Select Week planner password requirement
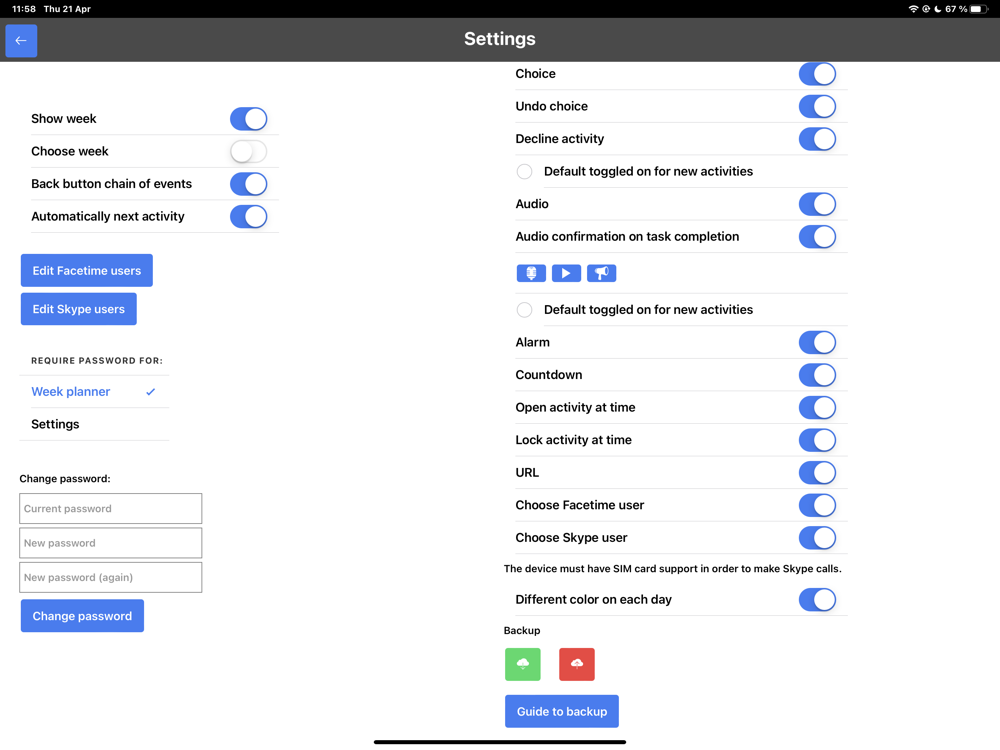The height and width of the screenshot is (750, 1000). (x=94, y=392)
